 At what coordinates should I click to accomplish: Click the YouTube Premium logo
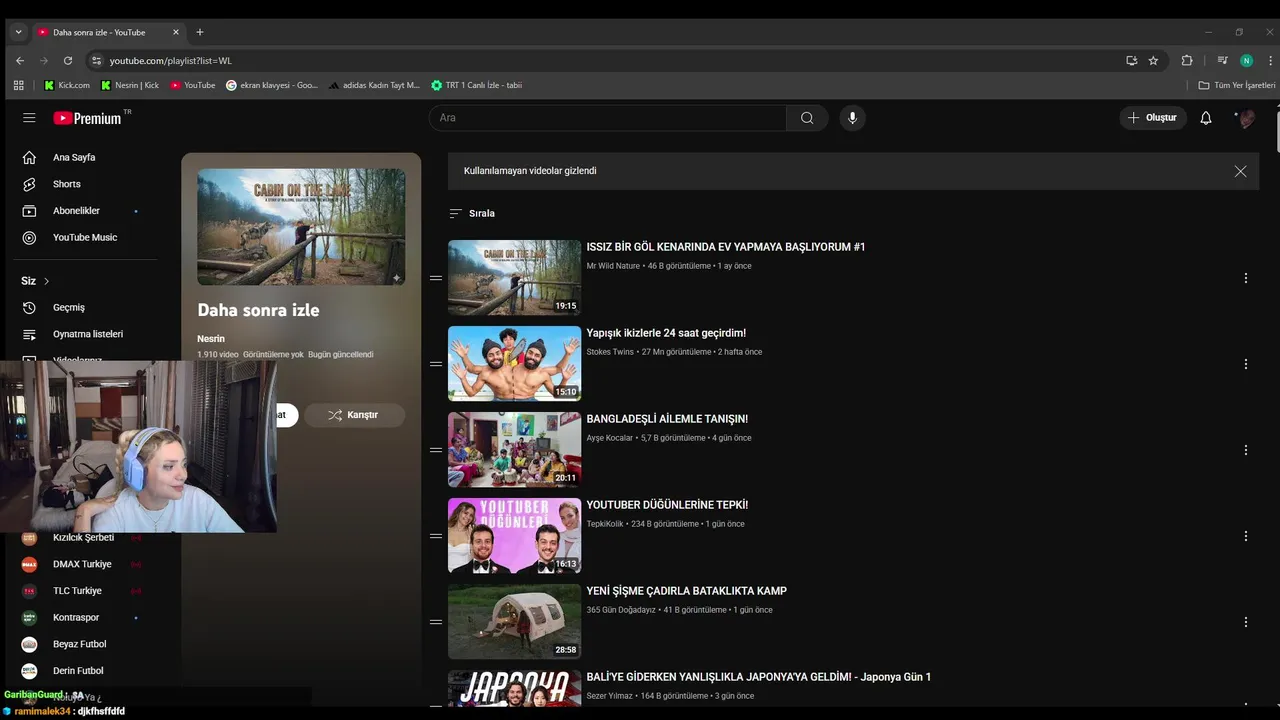tap(87, 118)
